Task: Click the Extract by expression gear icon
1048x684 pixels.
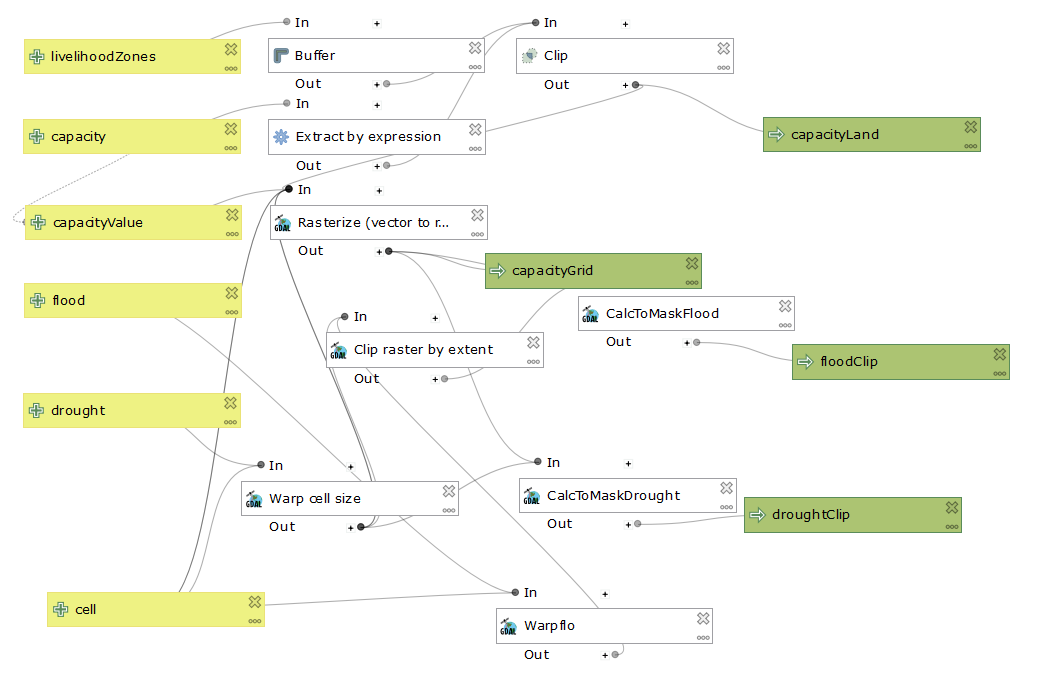Action: click(281, 137)
